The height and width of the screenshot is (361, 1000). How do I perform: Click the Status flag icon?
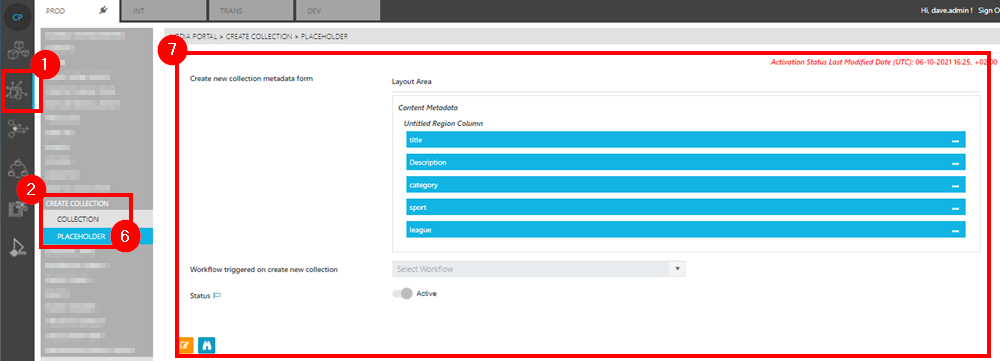coord(217,296)
